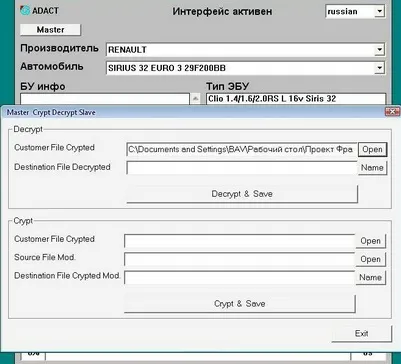Close the Master Crypt Decrypt Slave dialog
The height and width of the screenshot is (364, 401).
(392, 111)
